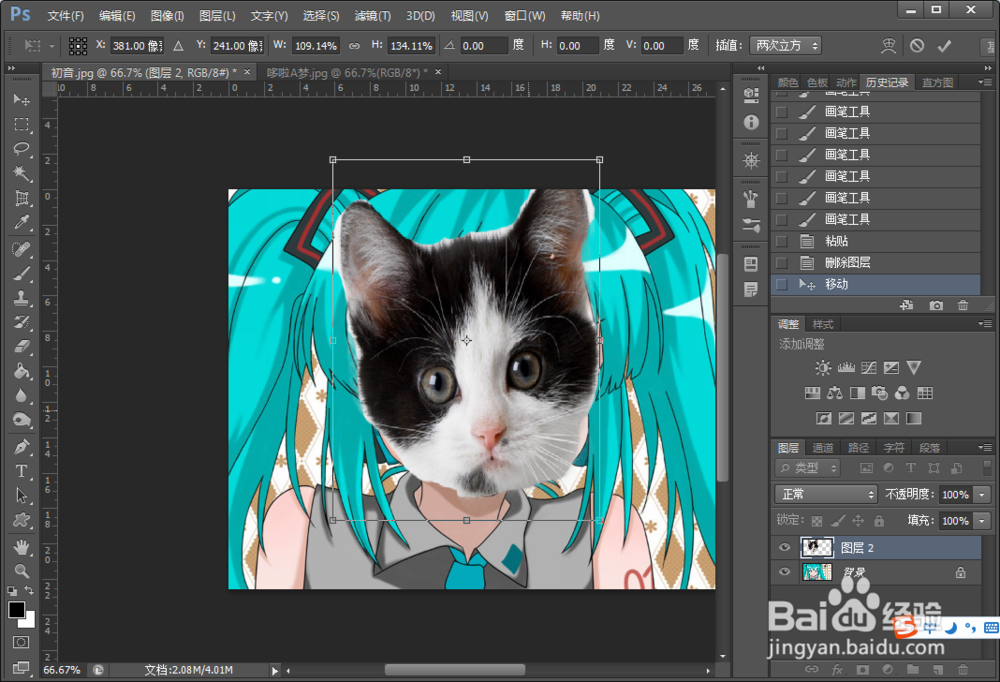Open fill 填充 slider arrow

(x=982, y=521)
